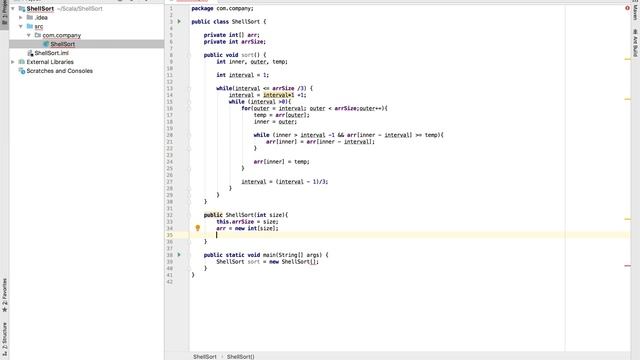This screenshot has width=640, height=360.
Task: Open the Structure tool window tab
Action: coord(4,339)
